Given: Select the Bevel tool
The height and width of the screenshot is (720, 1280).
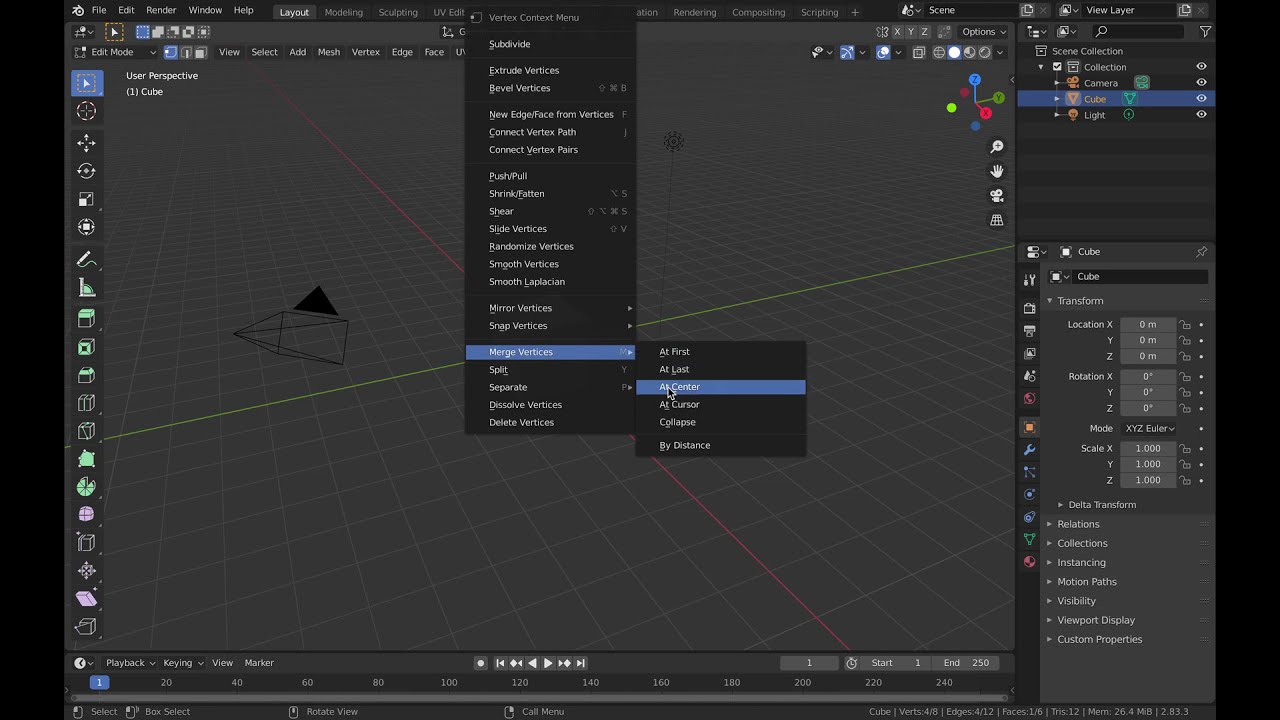Looking at the screenshot, I should 86,375.
